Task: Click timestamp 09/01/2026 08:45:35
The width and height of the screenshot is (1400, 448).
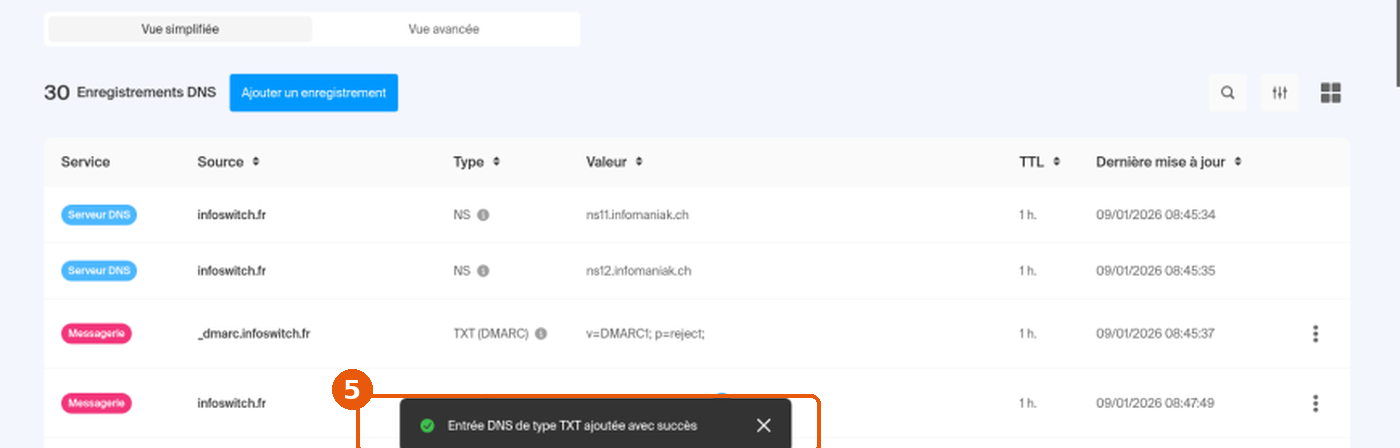Action: (x=1155, y=271)
